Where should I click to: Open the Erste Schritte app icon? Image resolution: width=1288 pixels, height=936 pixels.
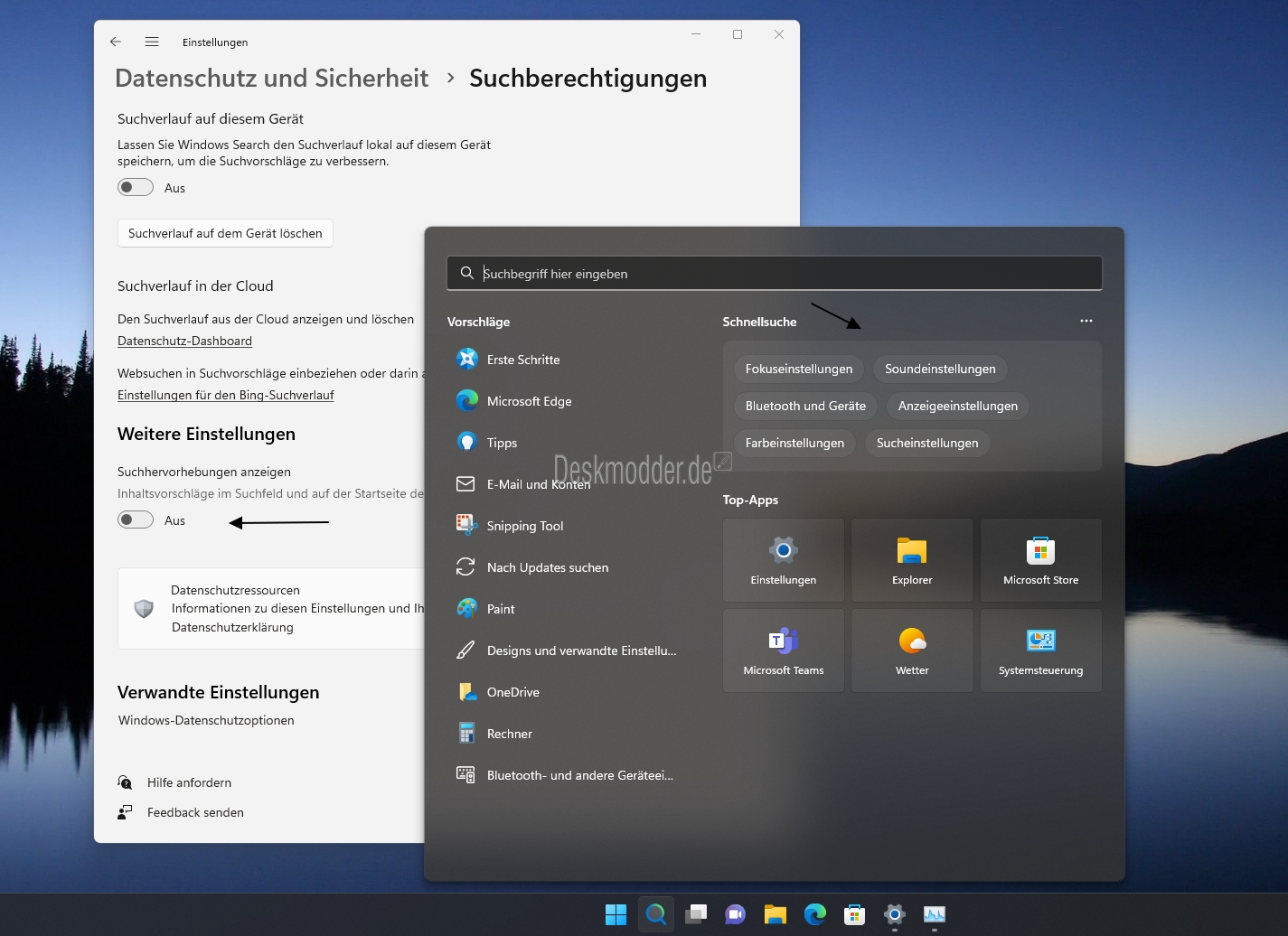[466, 360]
